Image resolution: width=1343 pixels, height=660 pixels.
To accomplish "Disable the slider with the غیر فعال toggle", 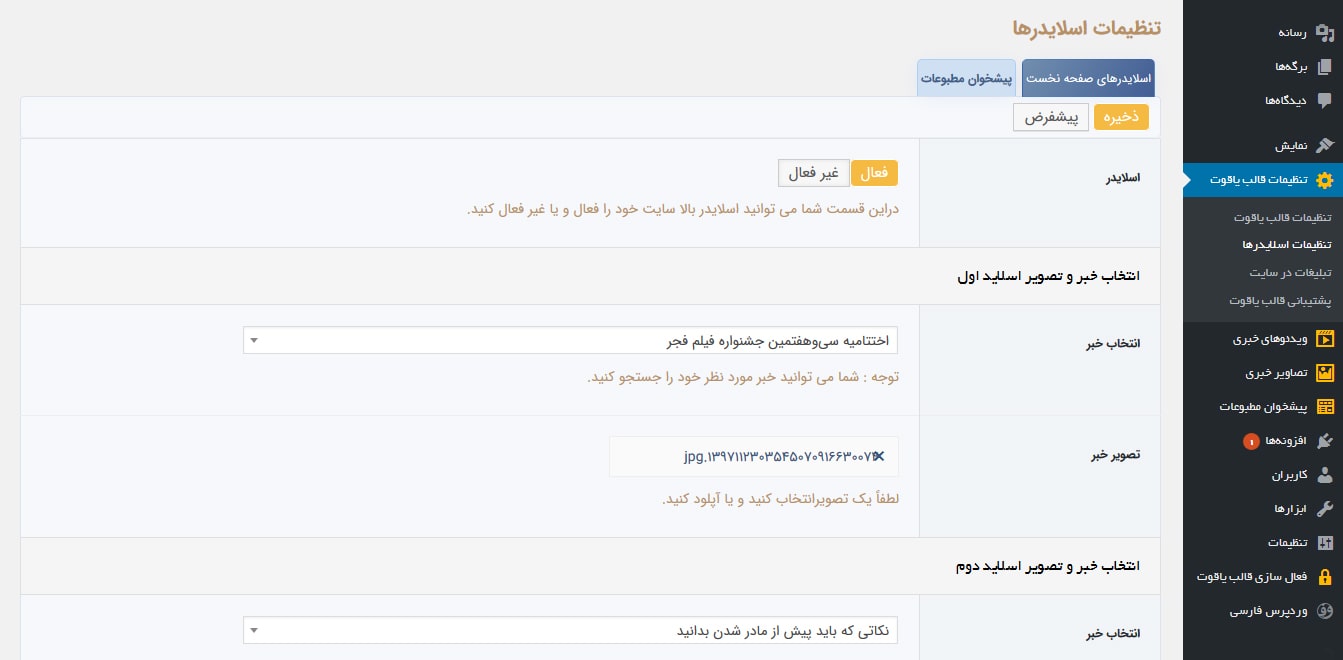I will (814, 173).
